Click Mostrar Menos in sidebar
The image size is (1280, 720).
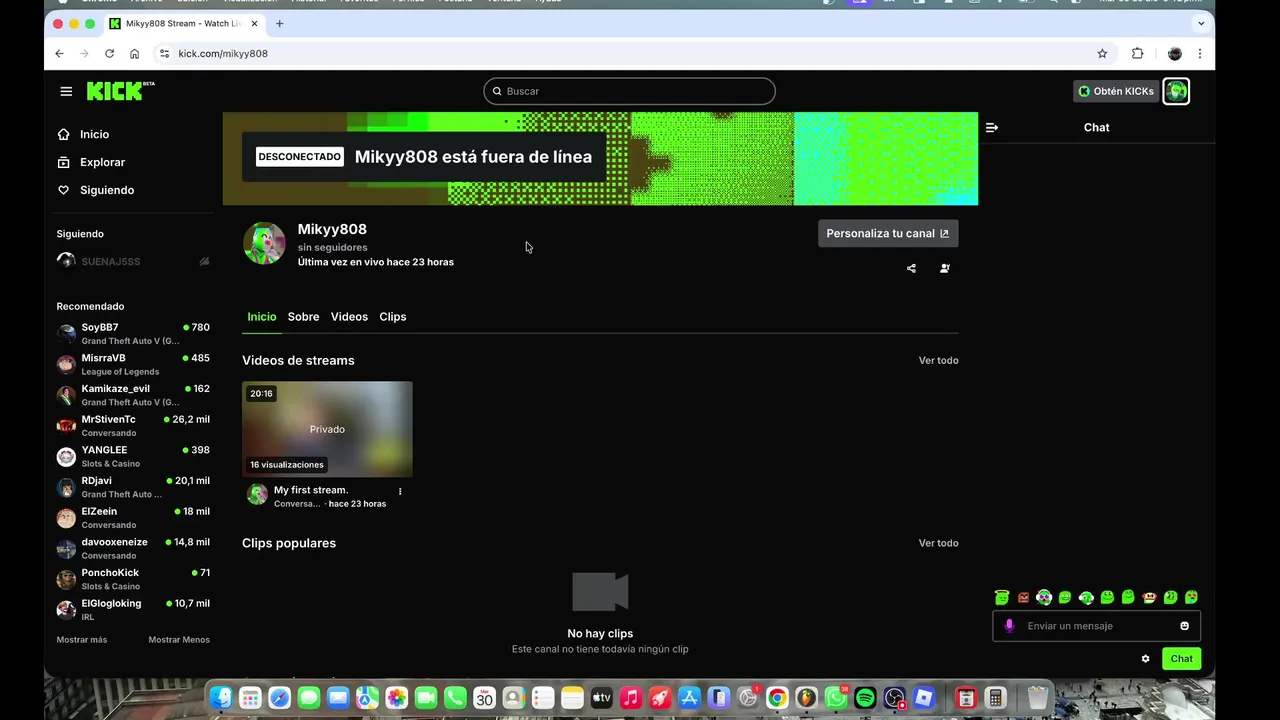[179, 640]
